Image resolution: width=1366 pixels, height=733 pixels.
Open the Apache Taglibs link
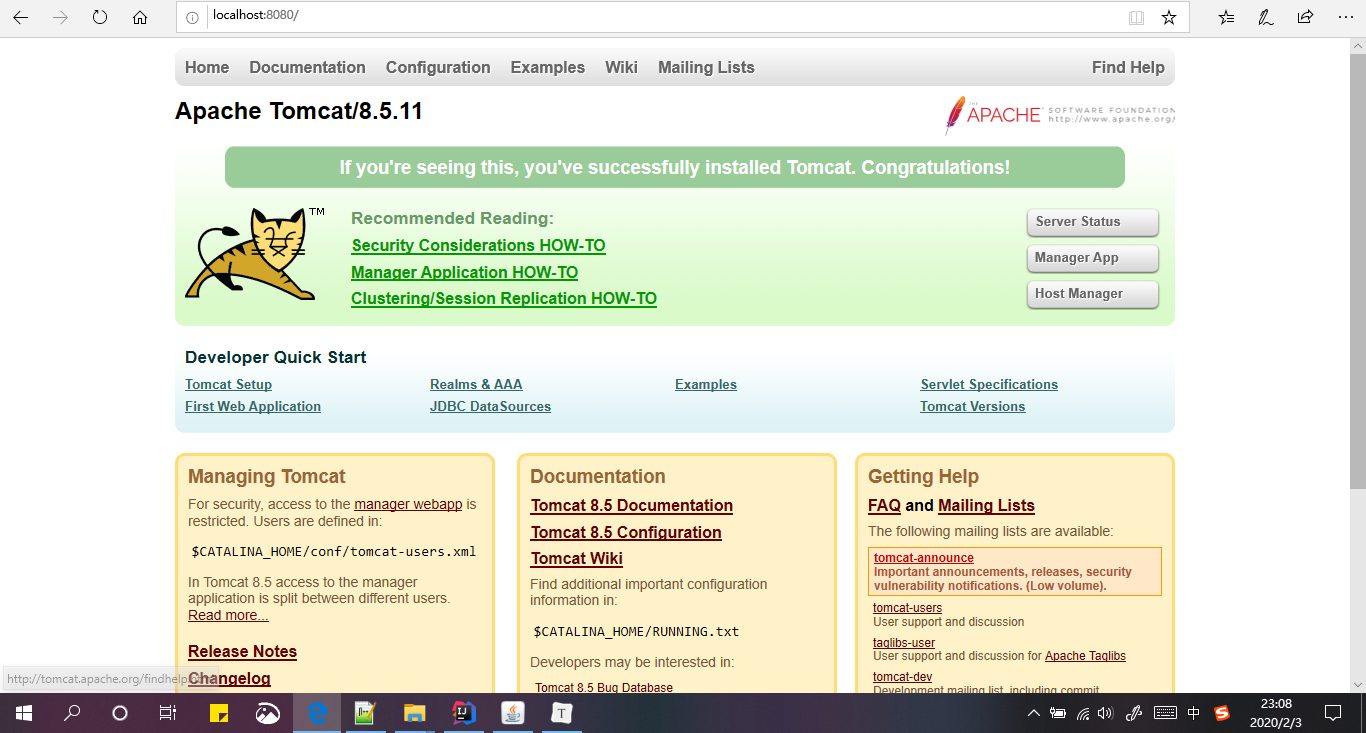[x=1085, y=656]
